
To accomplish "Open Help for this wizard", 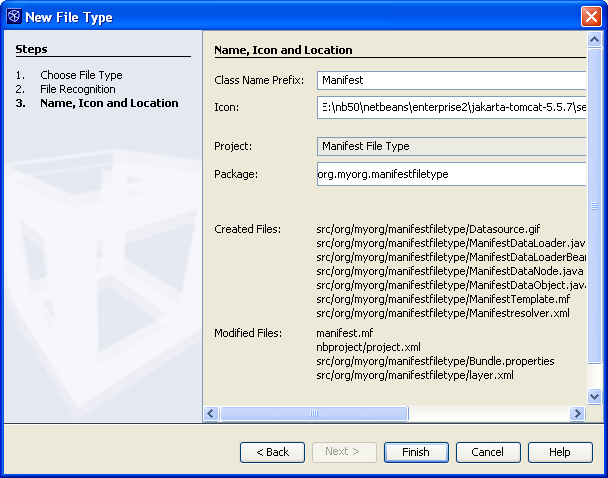I will click(x=560, y=452).
